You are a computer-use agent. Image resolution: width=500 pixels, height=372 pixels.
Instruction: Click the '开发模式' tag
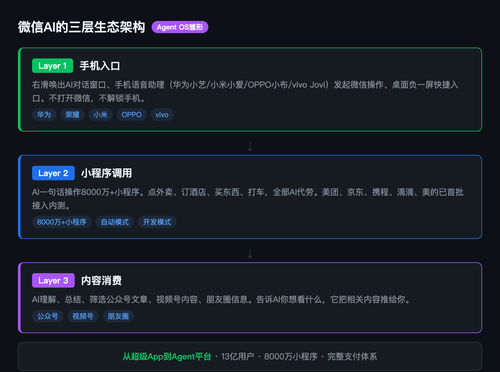157,222
